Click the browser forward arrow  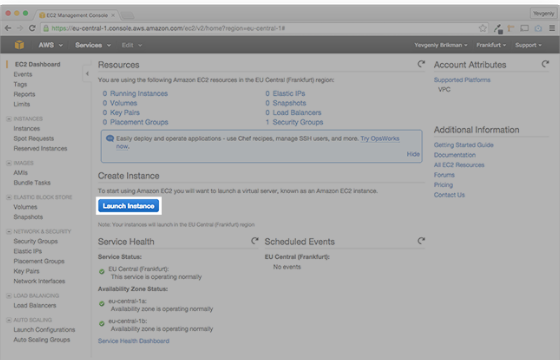pyautogui.click(x=20, y=28)
